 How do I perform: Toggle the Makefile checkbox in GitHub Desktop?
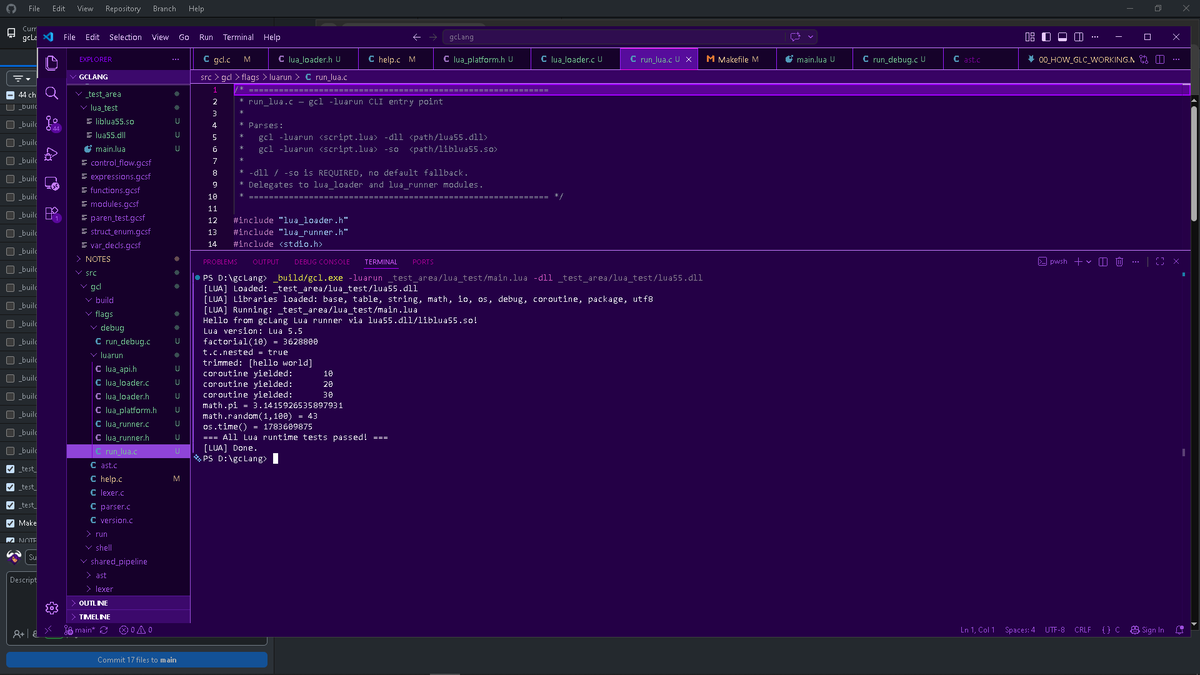(10, 523)
